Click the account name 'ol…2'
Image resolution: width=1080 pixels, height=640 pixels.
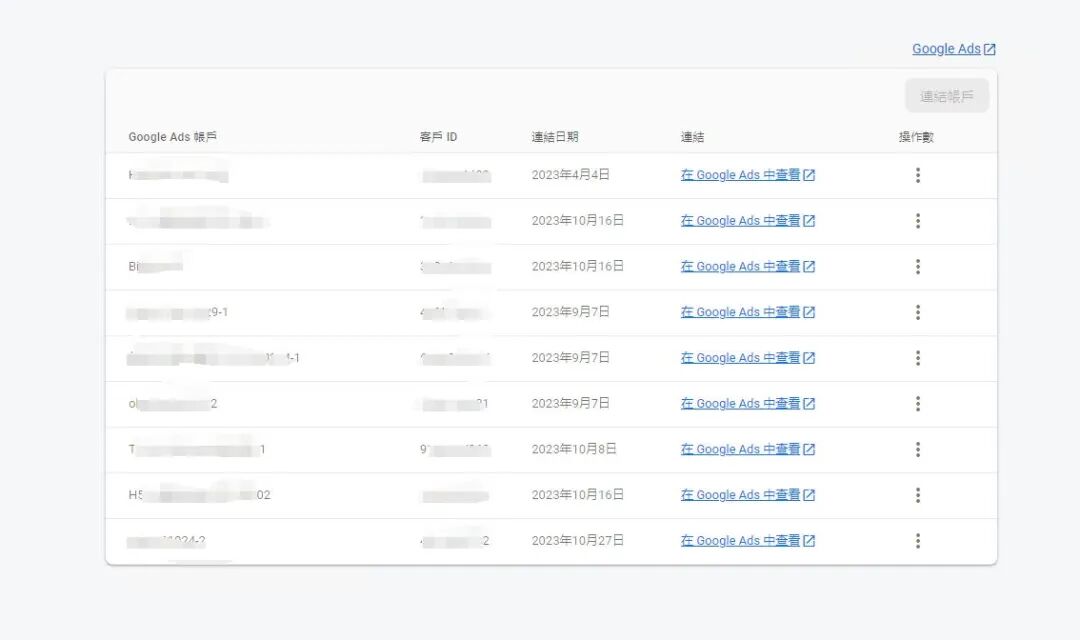coord(172,404)
